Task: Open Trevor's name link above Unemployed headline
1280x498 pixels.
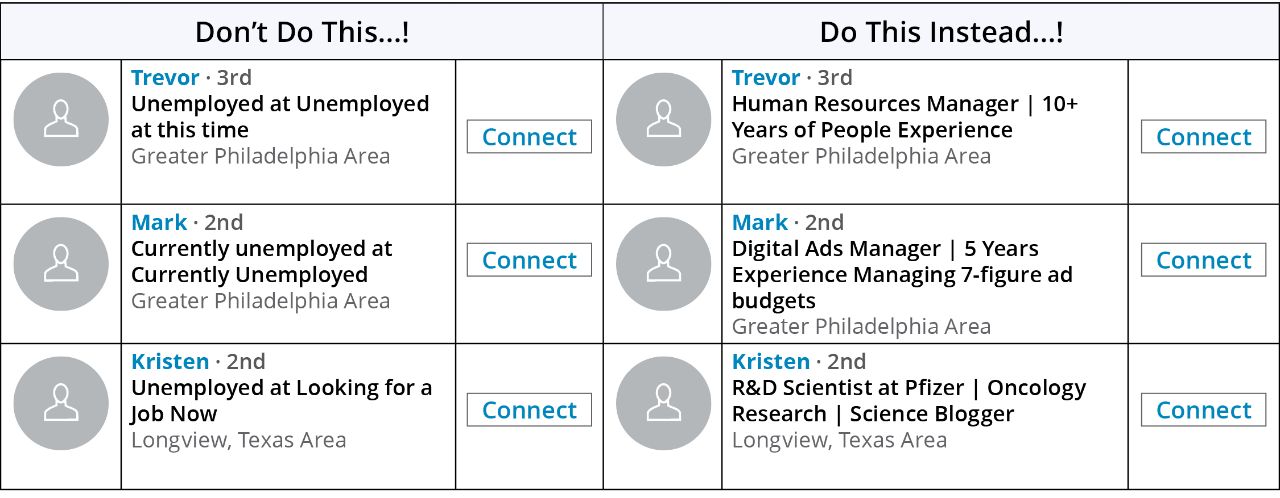Action: [165, 78]
